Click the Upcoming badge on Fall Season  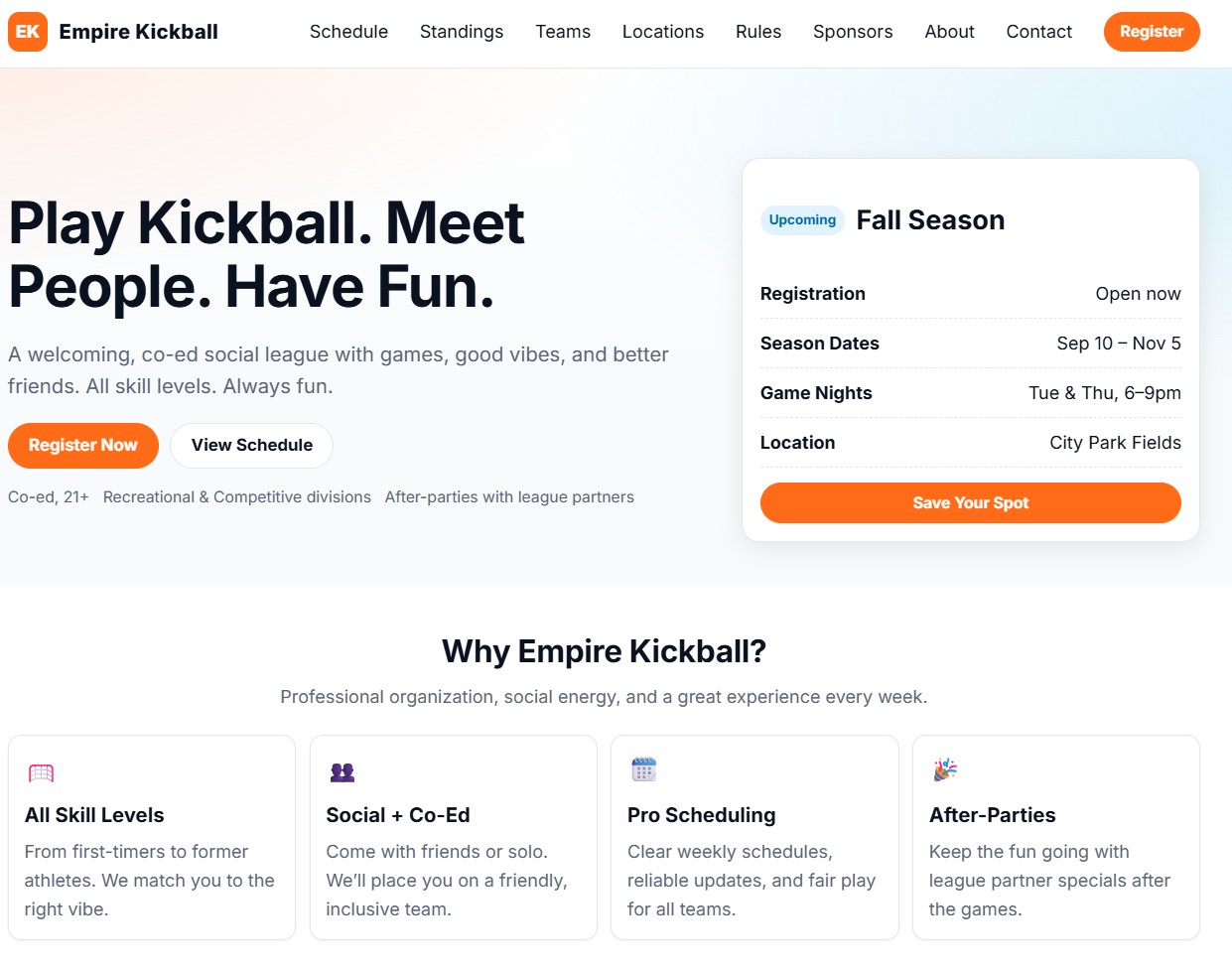(802, 220)
